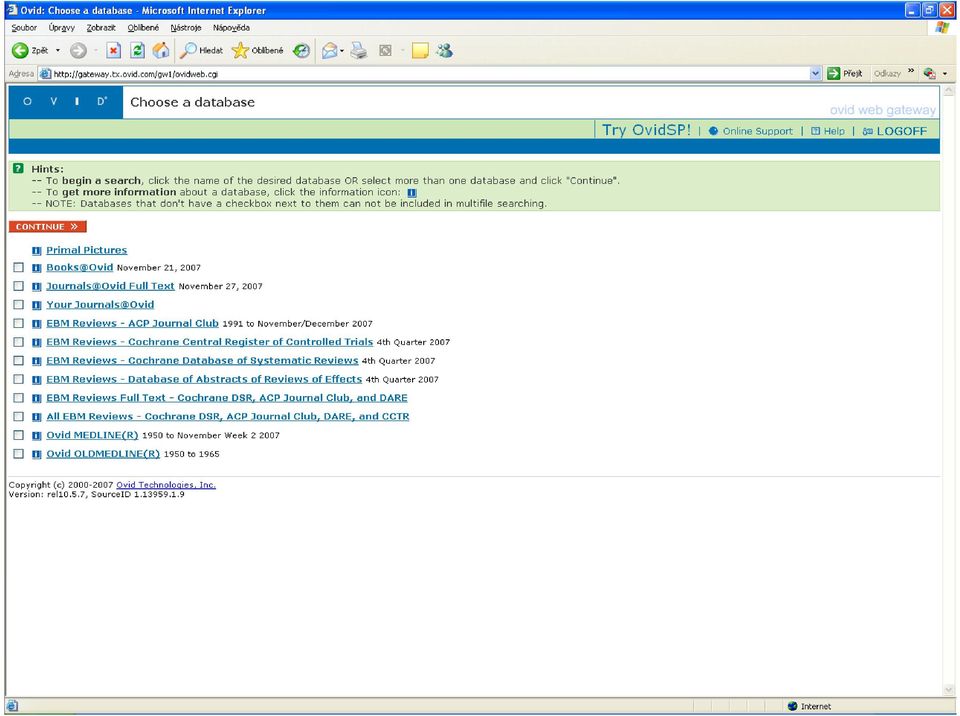Open info icon for EBM Reviews ACP Journal Club

(37, 324)
